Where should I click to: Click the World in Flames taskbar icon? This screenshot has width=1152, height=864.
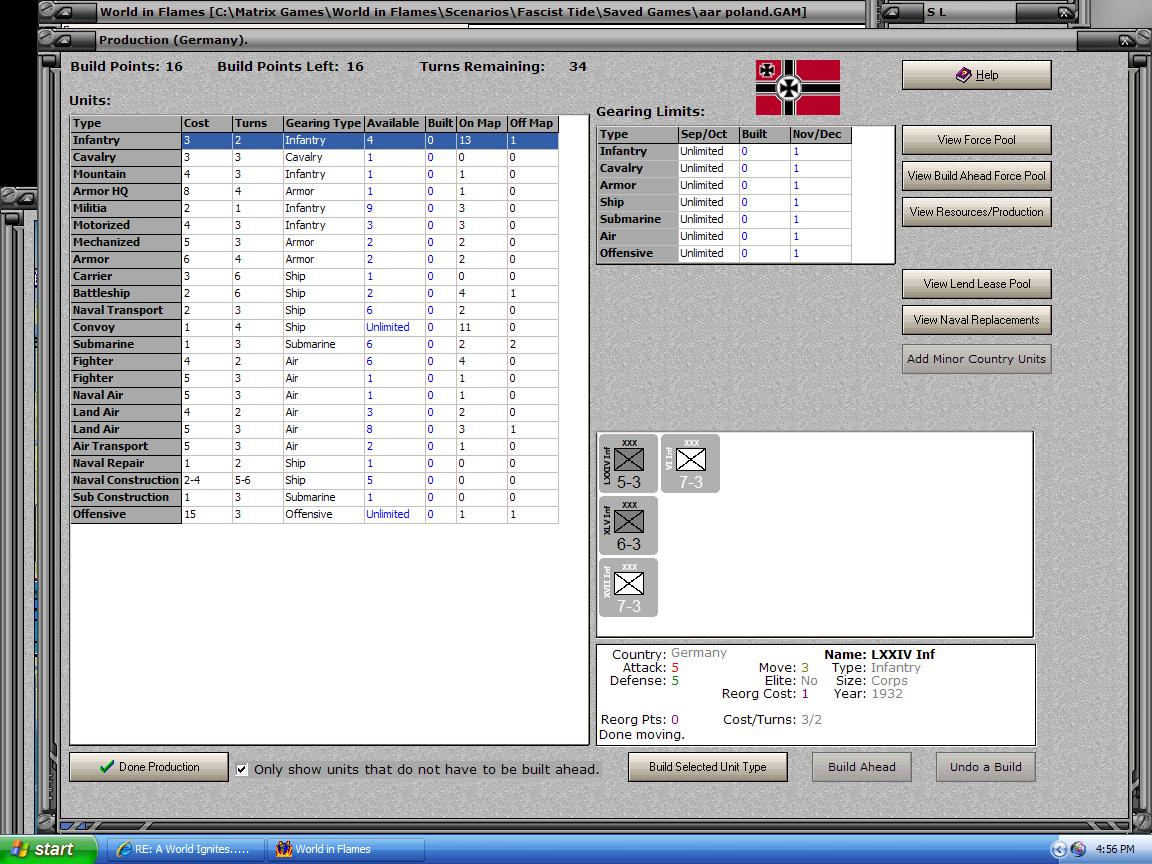[x=284, y=849]
